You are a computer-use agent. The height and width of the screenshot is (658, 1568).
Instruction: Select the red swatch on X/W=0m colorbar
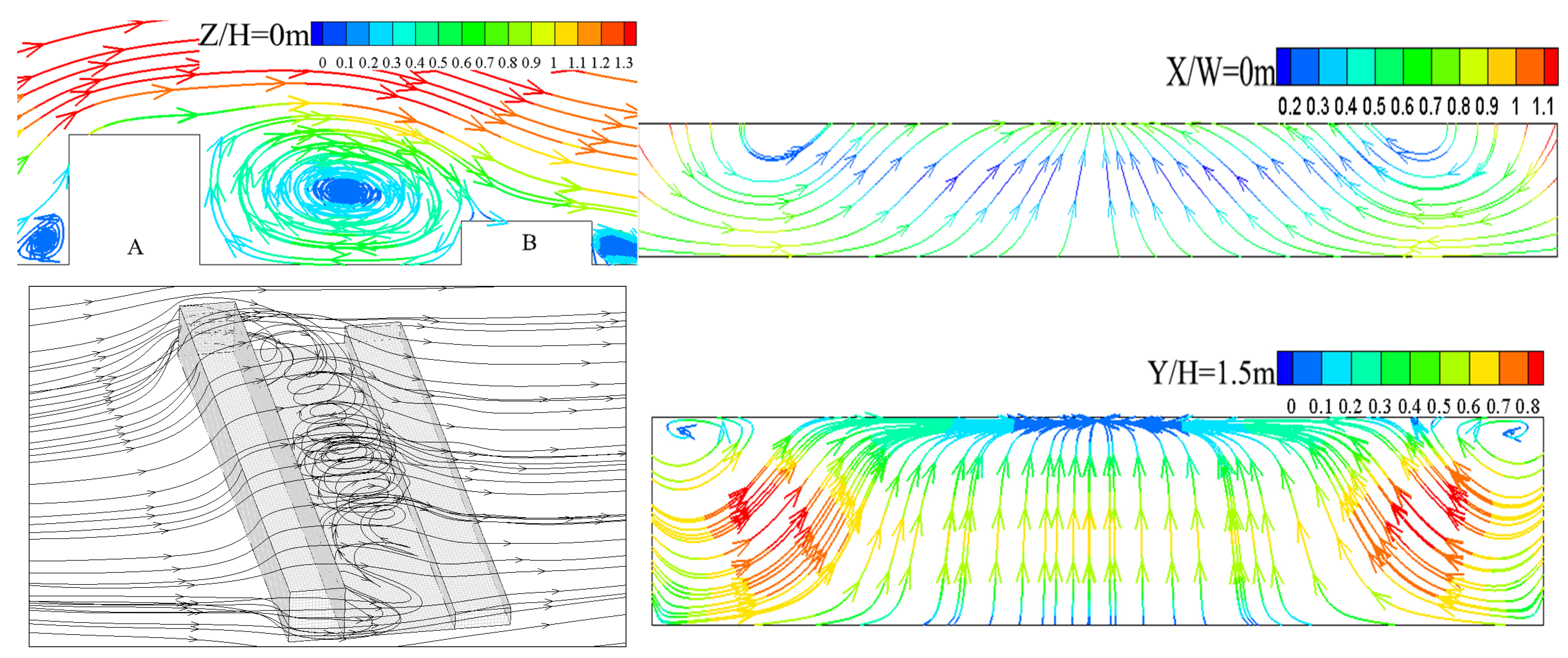click(x=1551, y=66)
